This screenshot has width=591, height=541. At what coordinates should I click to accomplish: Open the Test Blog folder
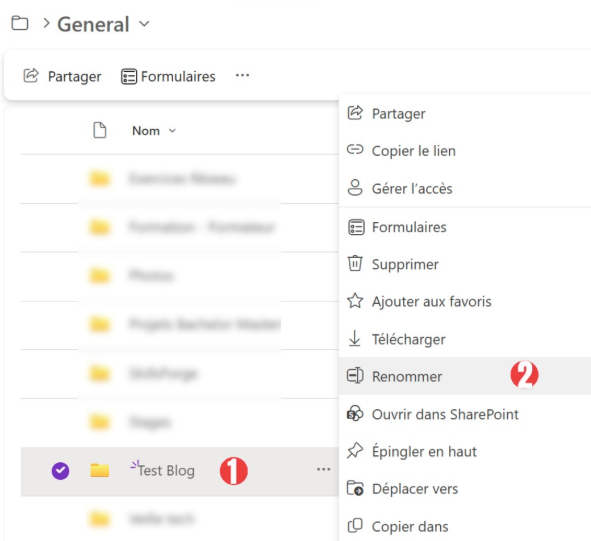click(x=166, y=471)
